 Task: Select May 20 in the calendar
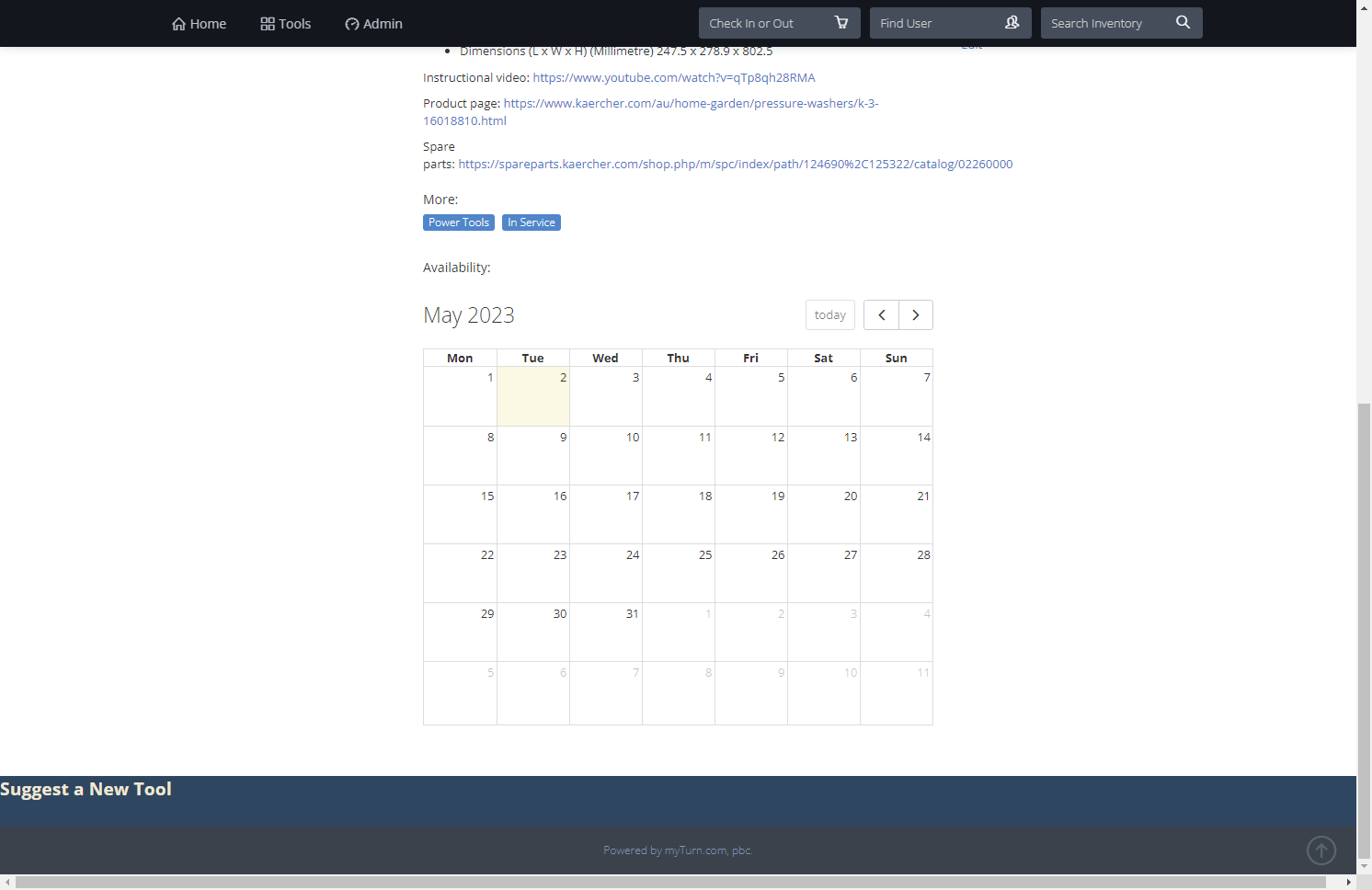[x=824, y=514]
